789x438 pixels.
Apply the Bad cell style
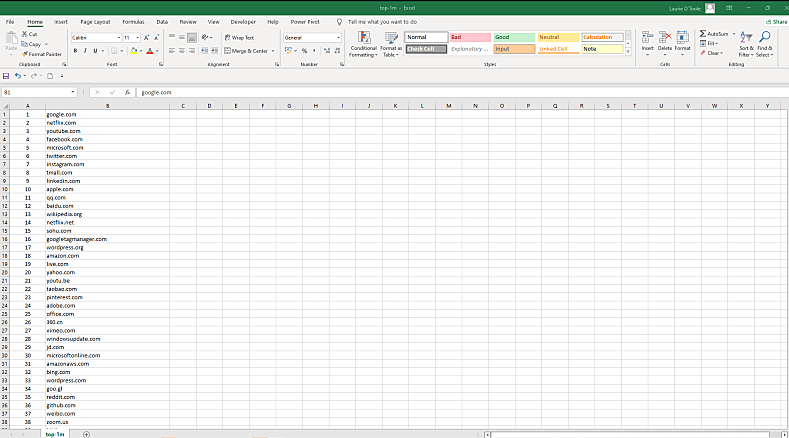(x=470, y=37)
